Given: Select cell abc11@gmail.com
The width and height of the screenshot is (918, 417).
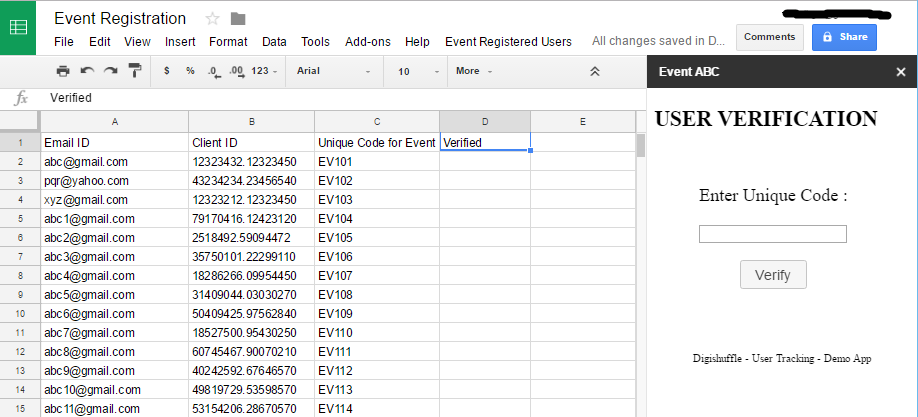Looking at the screenshot, I should pyautogui.click(x=115, y=409).
